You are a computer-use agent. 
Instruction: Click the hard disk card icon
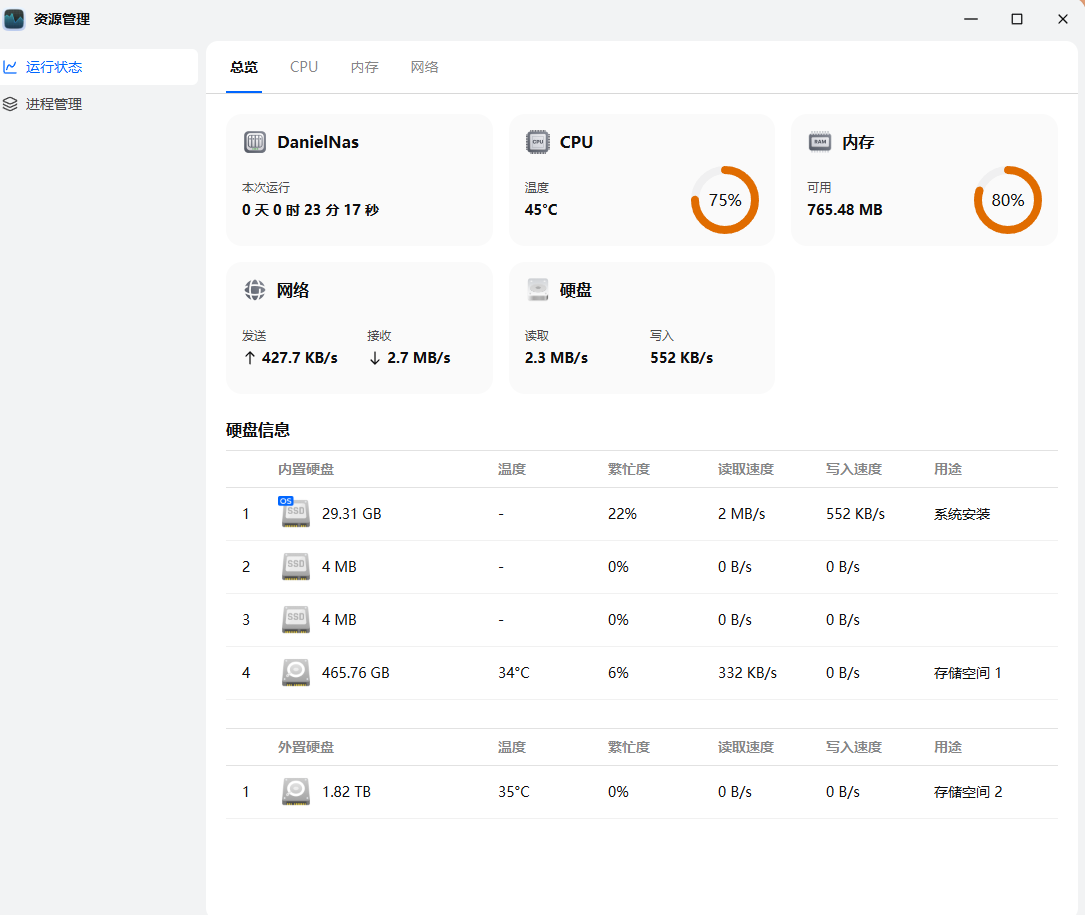point(538,290)
